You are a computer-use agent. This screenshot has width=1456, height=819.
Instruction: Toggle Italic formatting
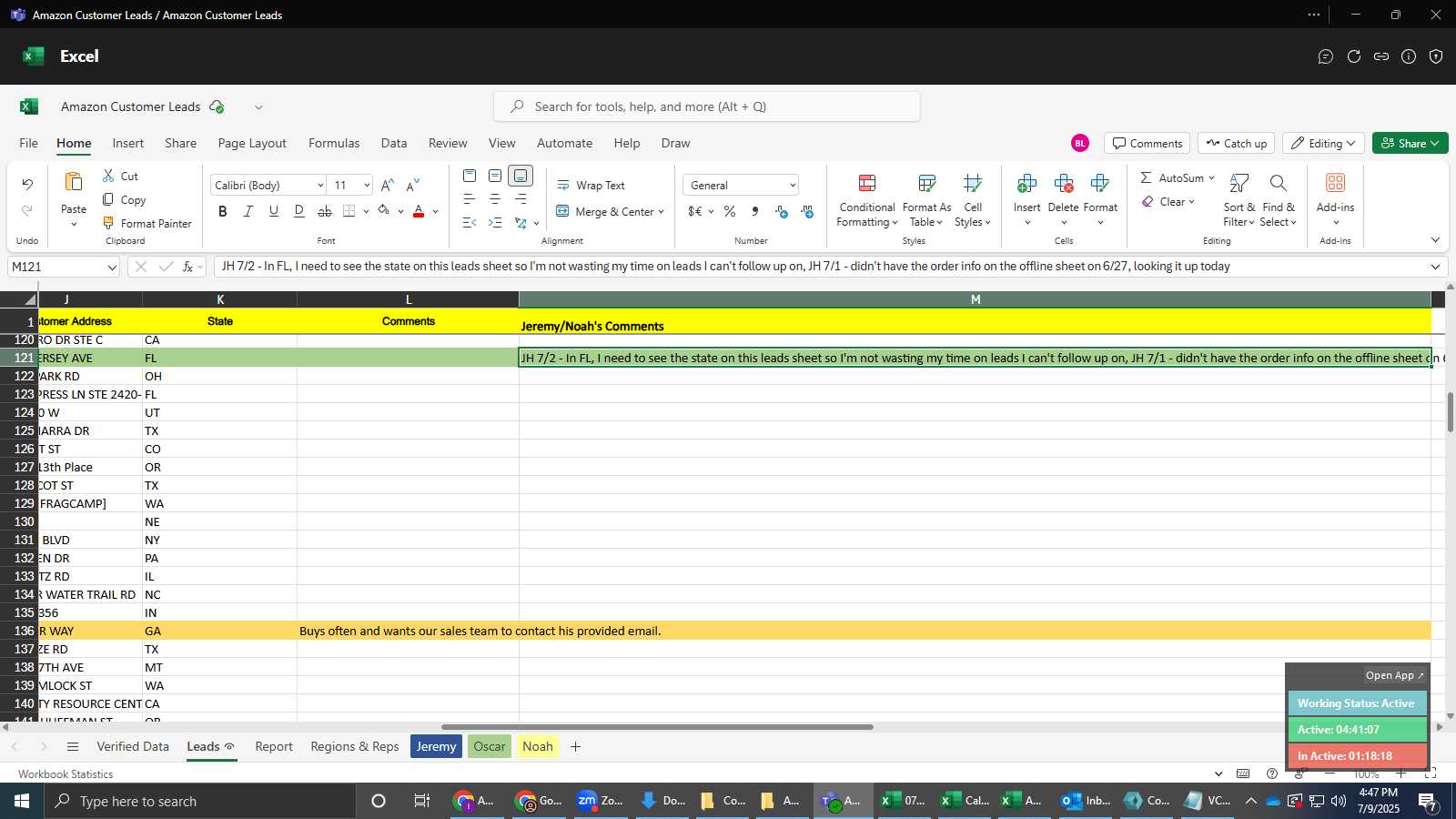click(248, 211)
